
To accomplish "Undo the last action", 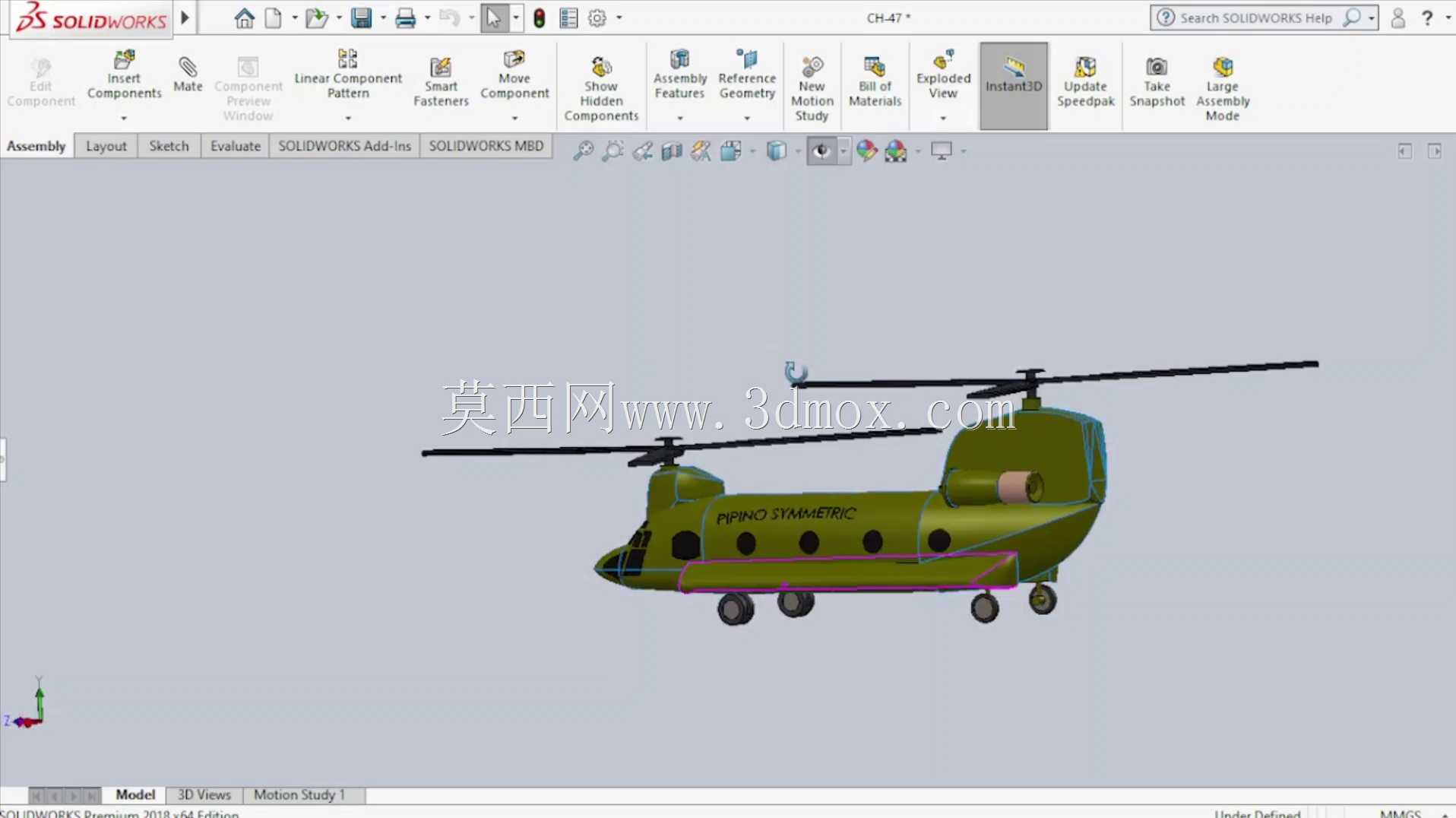I will [x=449, y=17].
